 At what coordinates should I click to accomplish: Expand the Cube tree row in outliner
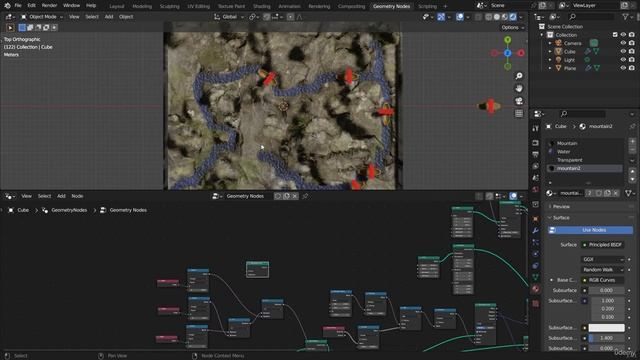click(x=550, y=51)
